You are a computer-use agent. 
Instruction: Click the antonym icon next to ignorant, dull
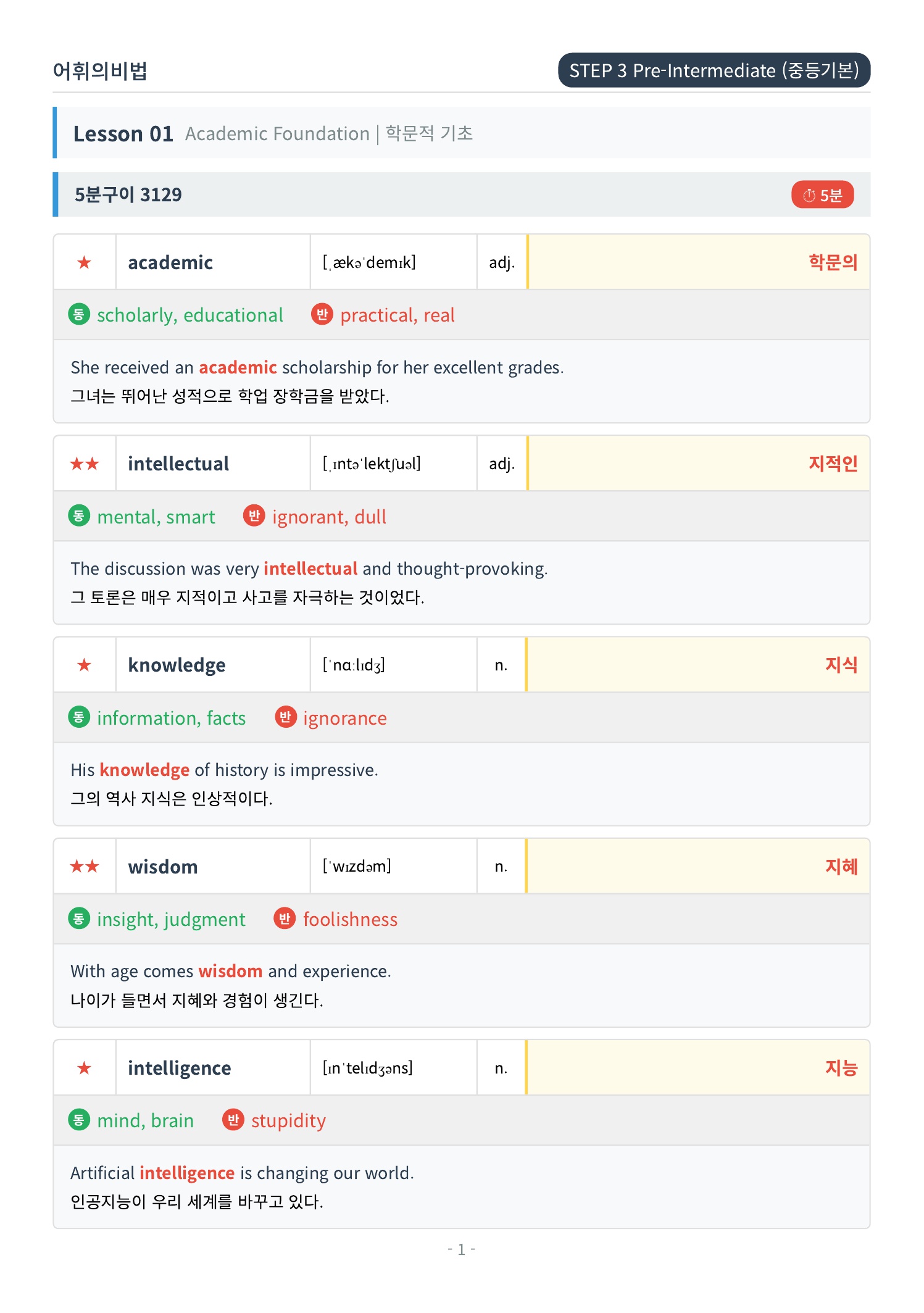pyautogui.click(x=254, y=515)
